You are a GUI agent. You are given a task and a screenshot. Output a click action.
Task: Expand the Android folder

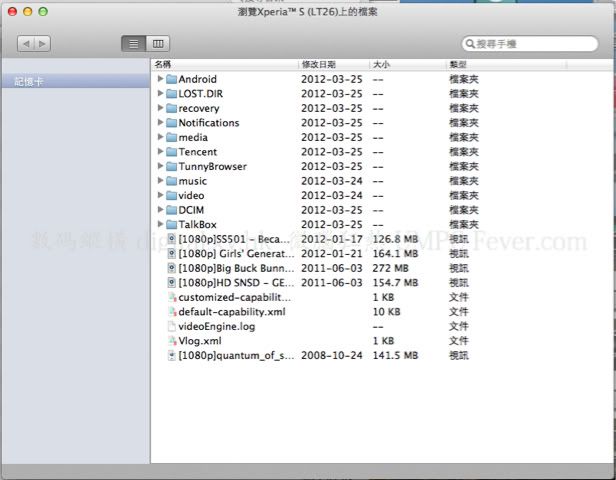coord(160,79)
